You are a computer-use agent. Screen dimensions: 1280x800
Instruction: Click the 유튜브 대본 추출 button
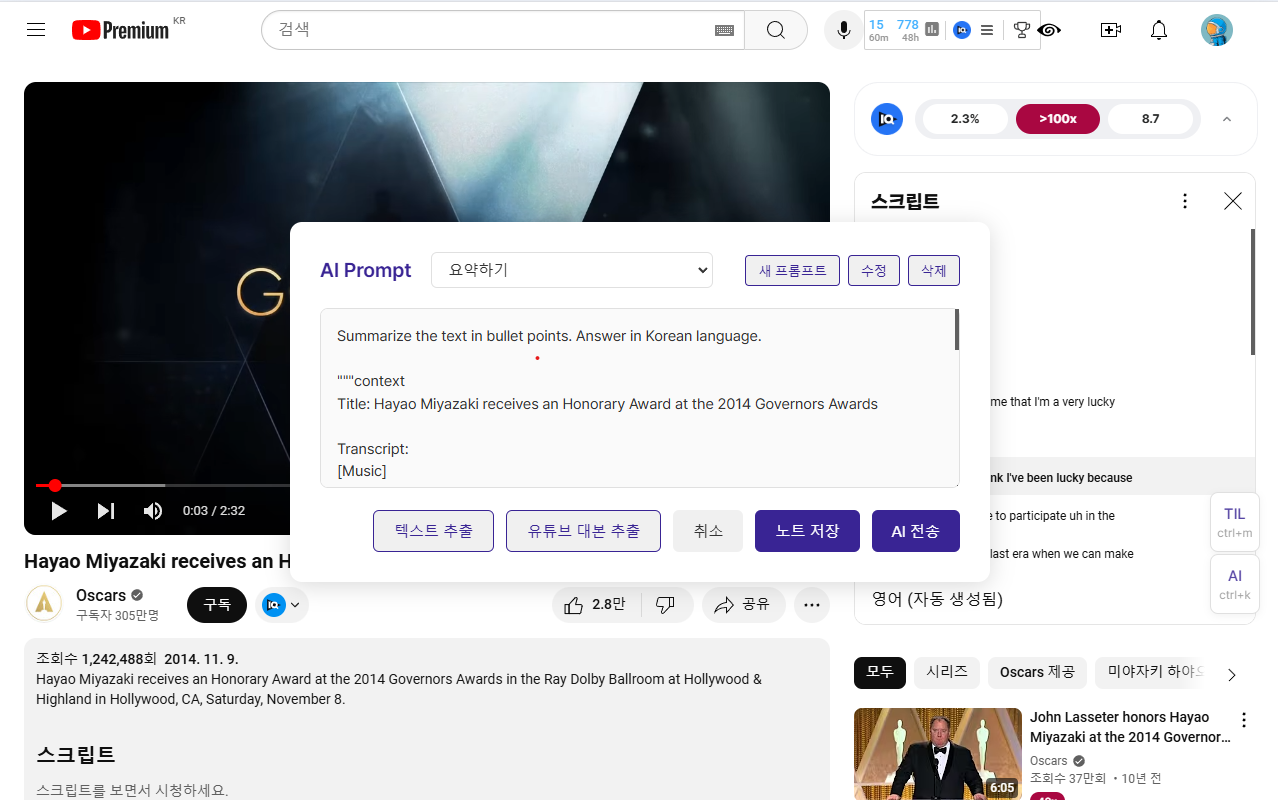coord(583,531)
